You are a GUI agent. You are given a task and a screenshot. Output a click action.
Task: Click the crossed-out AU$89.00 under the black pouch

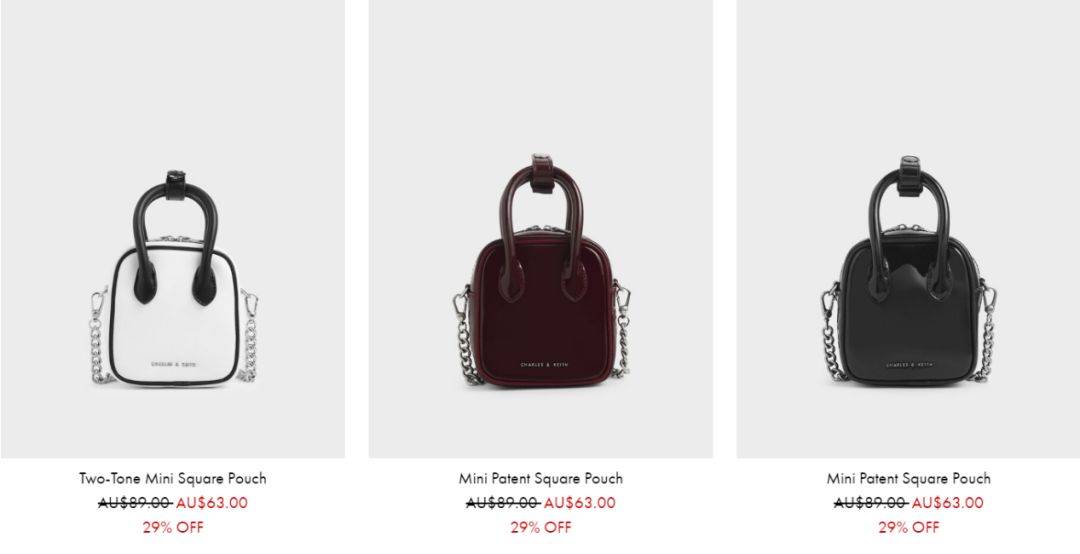tap(870, 503)
